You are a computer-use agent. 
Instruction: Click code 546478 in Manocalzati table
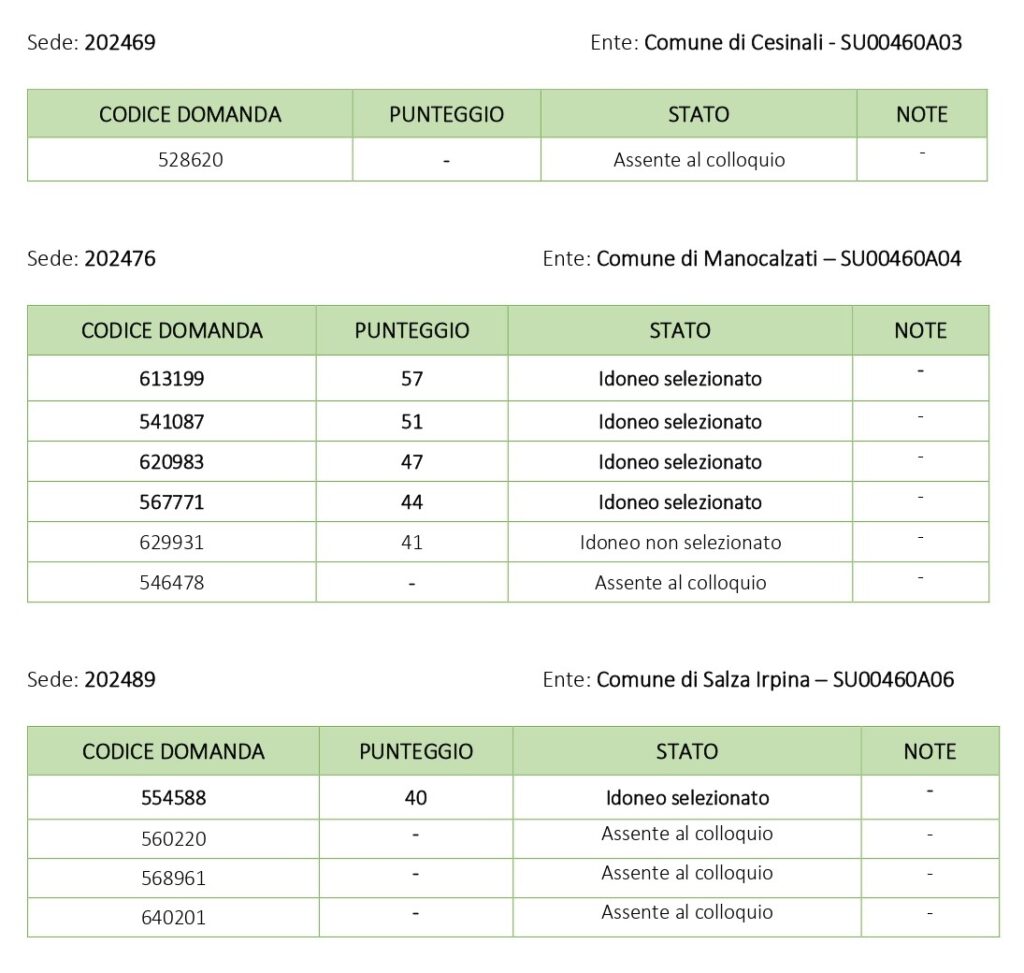point(171,582)
